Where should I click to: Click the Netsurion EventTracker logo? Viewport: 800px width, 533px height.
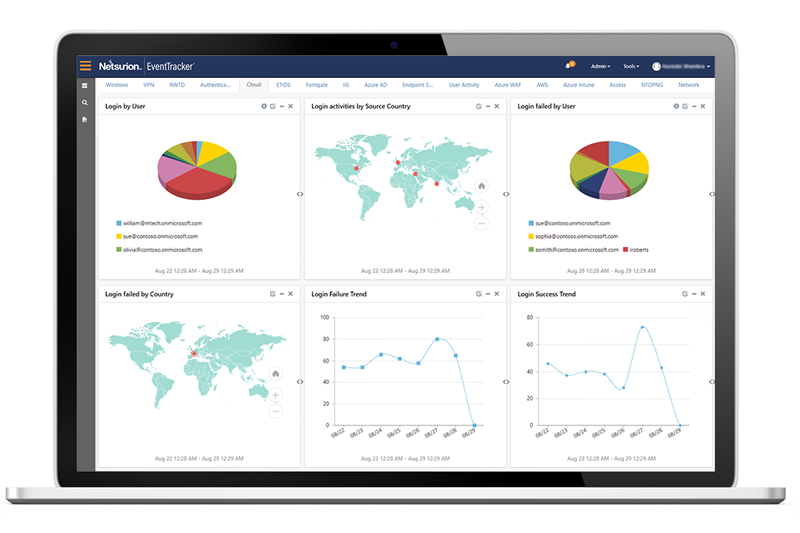point(146,66)
